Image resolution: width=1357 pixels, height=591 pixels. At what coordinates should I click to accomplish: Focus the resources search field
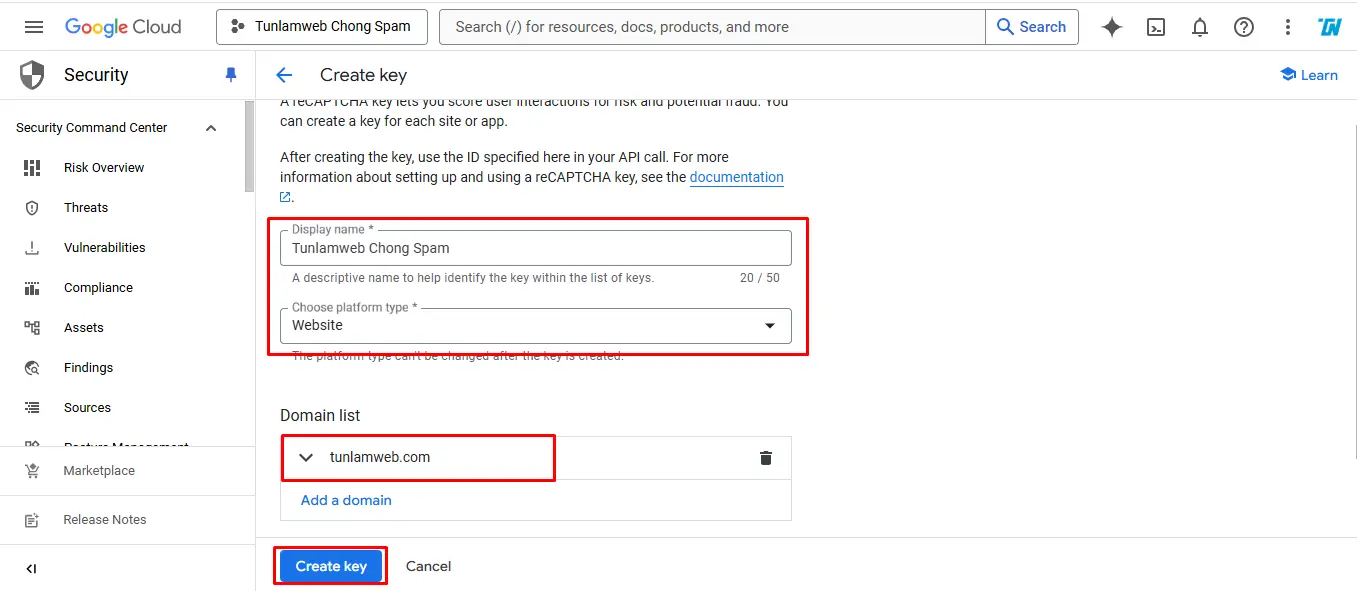coord(712,27)
